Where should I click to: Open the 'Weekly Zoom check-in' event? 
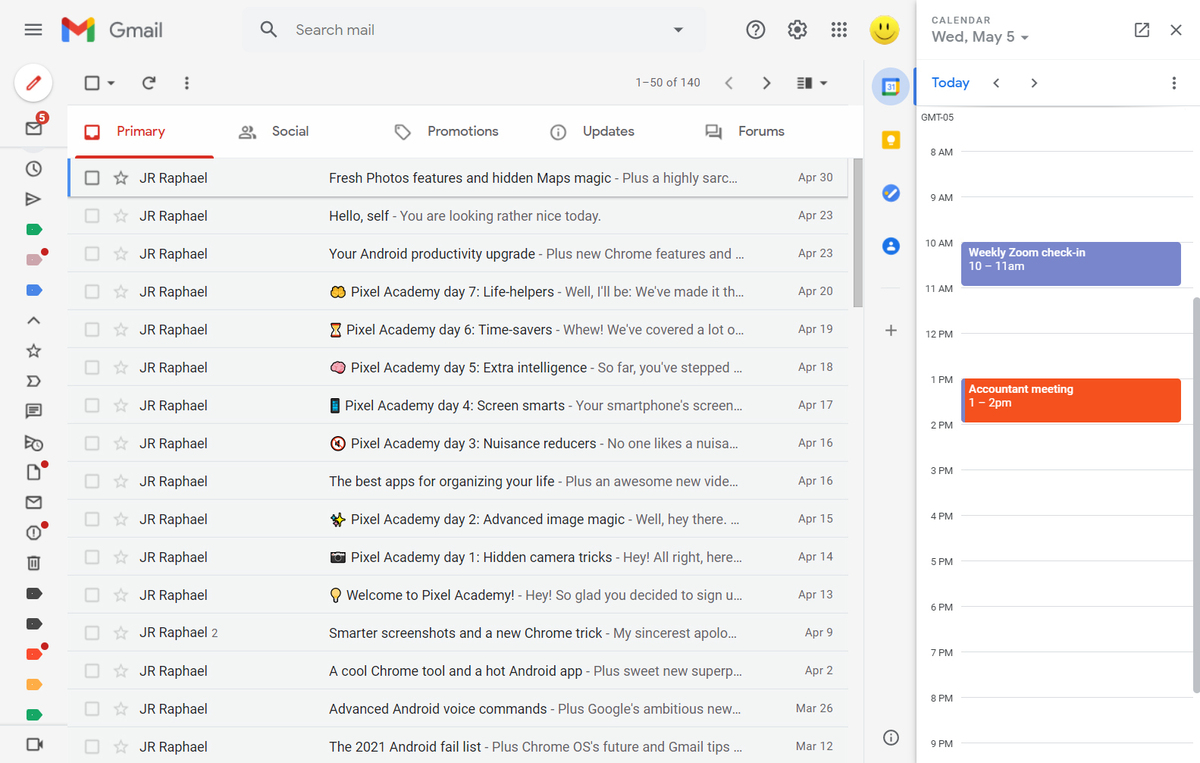[x=1071, y=264]
